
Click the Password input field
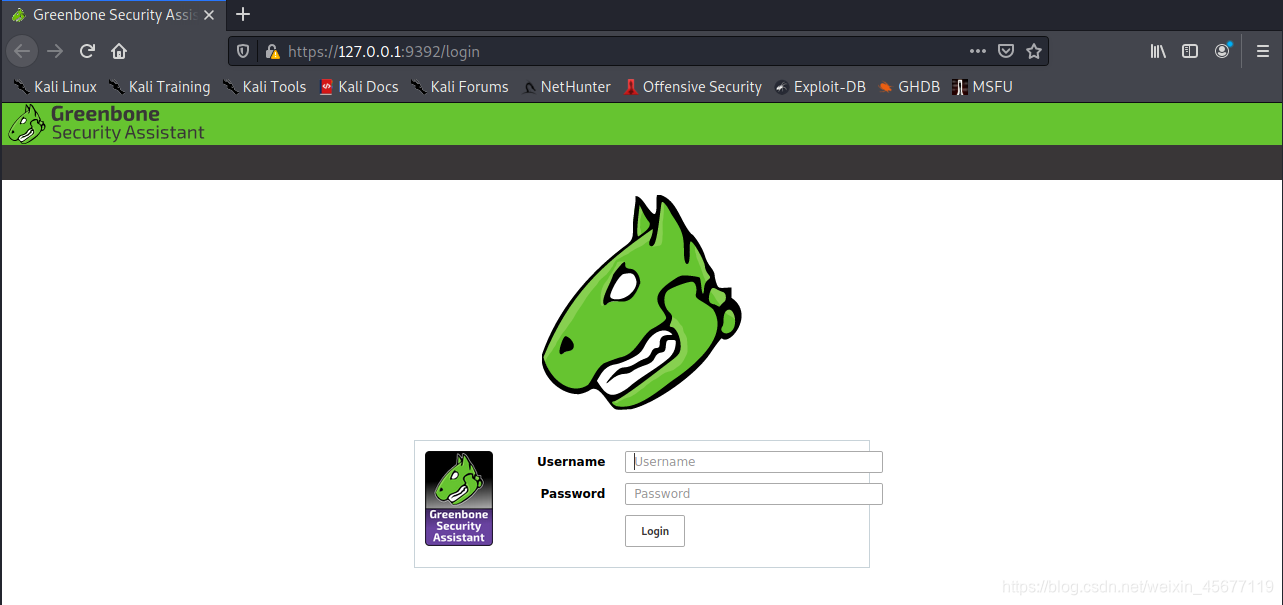click(x=753, y=494)
